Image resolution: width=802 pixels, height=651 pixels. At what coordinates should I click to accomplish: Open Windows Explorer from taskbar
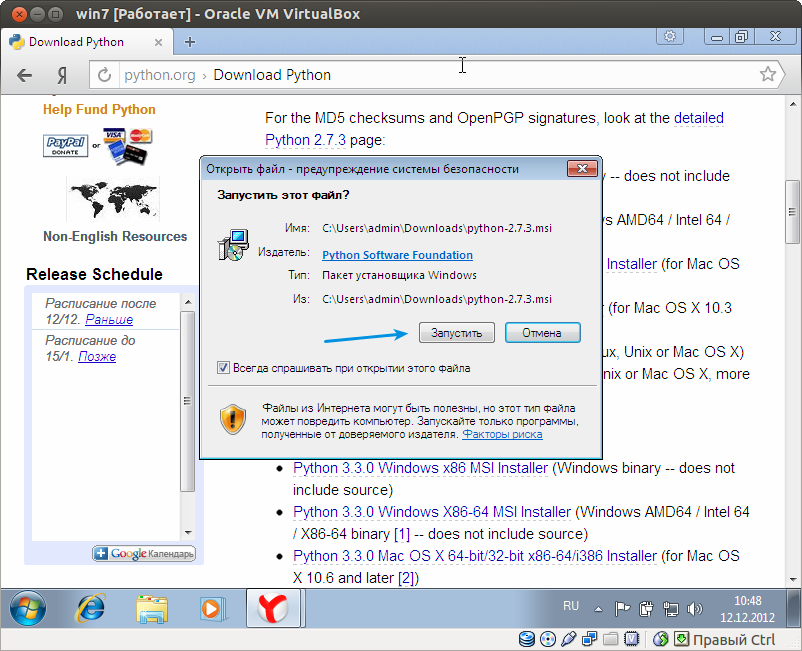tap(152, 609)
